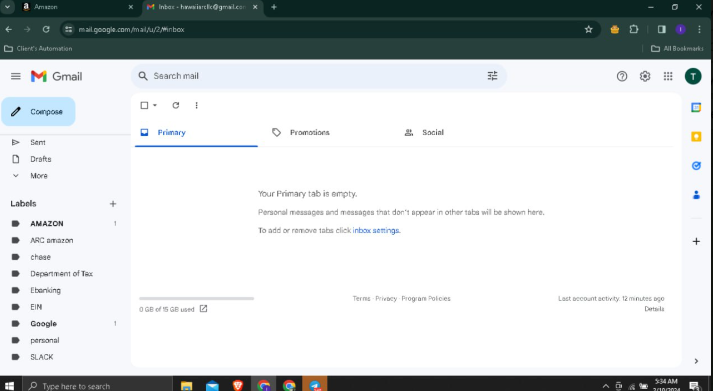Open Program Policies link
The height and width of the screenshot is (391, 713).
pos(426,299)
